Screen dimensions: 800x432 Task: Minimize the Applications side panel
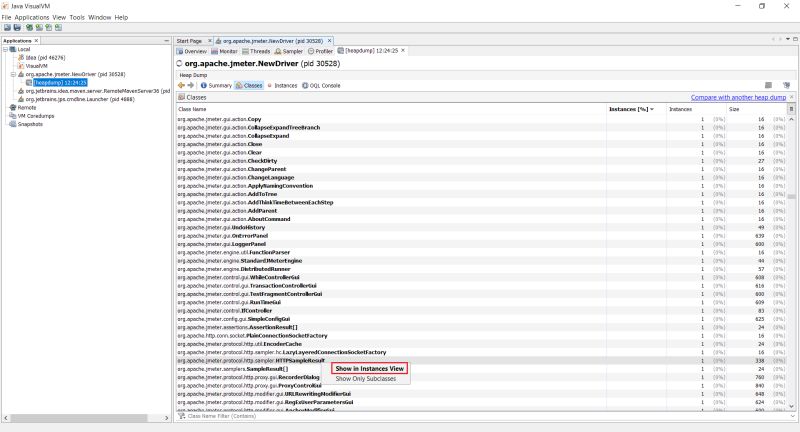[x=166, y=40]
